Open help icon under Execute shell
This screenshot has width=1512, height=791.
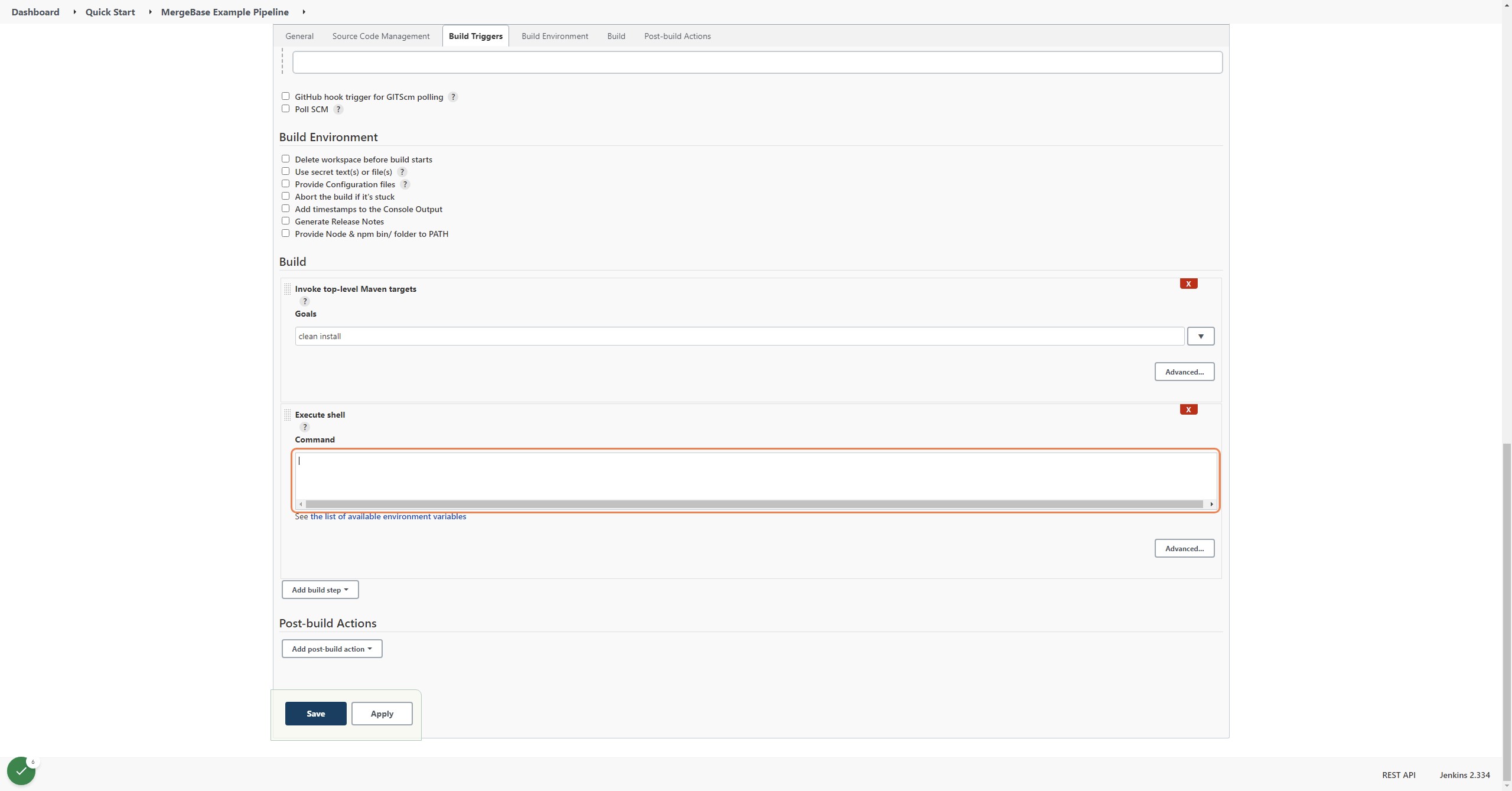click(x=305, y=427)
